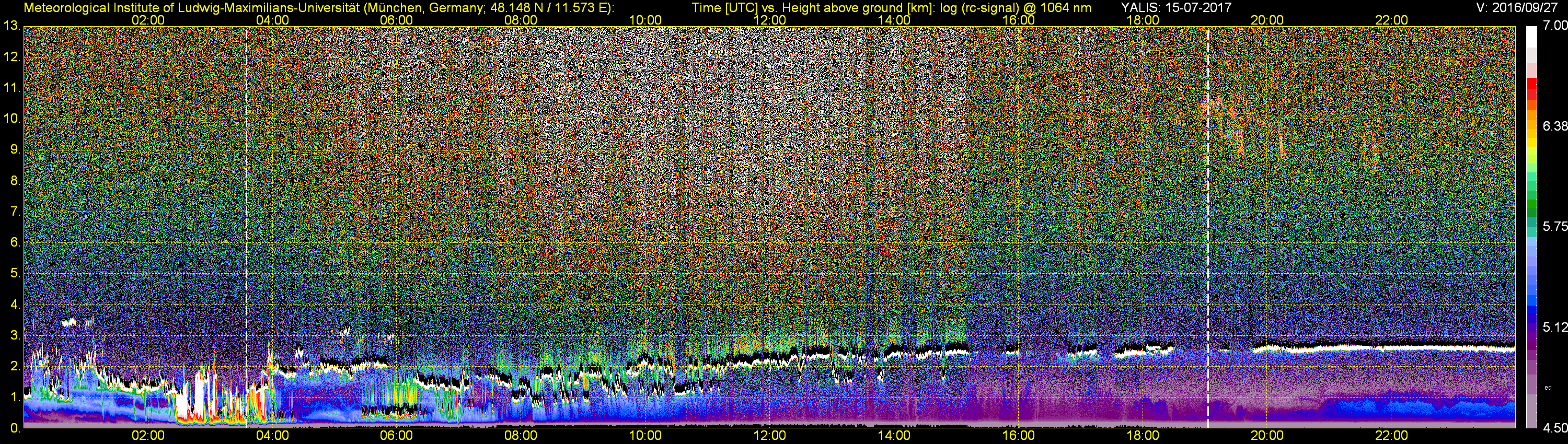The width and height of the screenshot is (1568, 444).
Task: Click the 0 km height axis label
Action: [x=15, y=428]
